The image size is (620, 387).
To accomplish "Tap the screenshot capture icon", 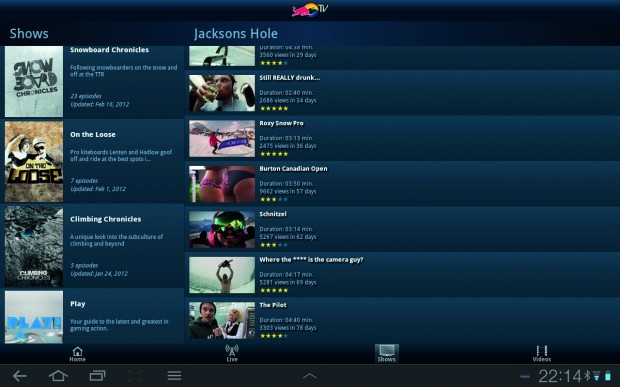I will point(136,376).
